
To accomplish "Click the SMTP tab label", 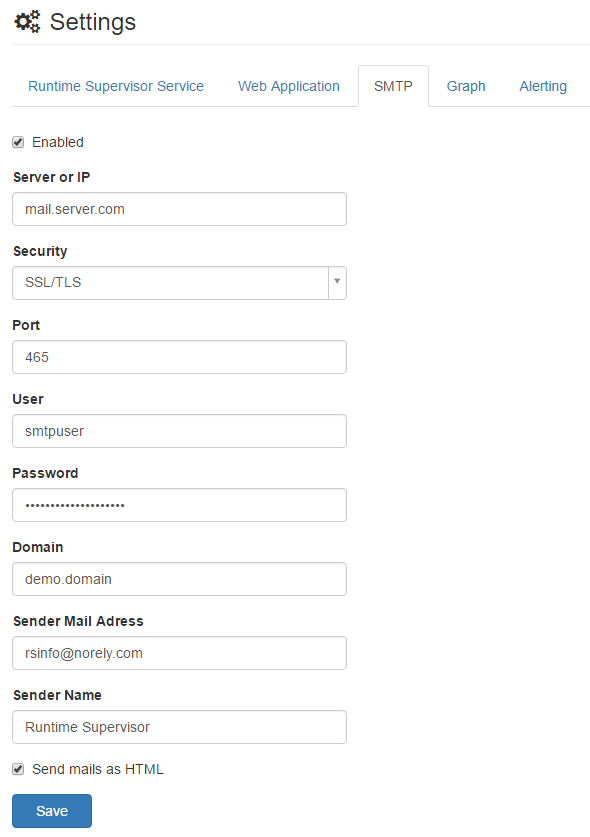I will (393, 86).
